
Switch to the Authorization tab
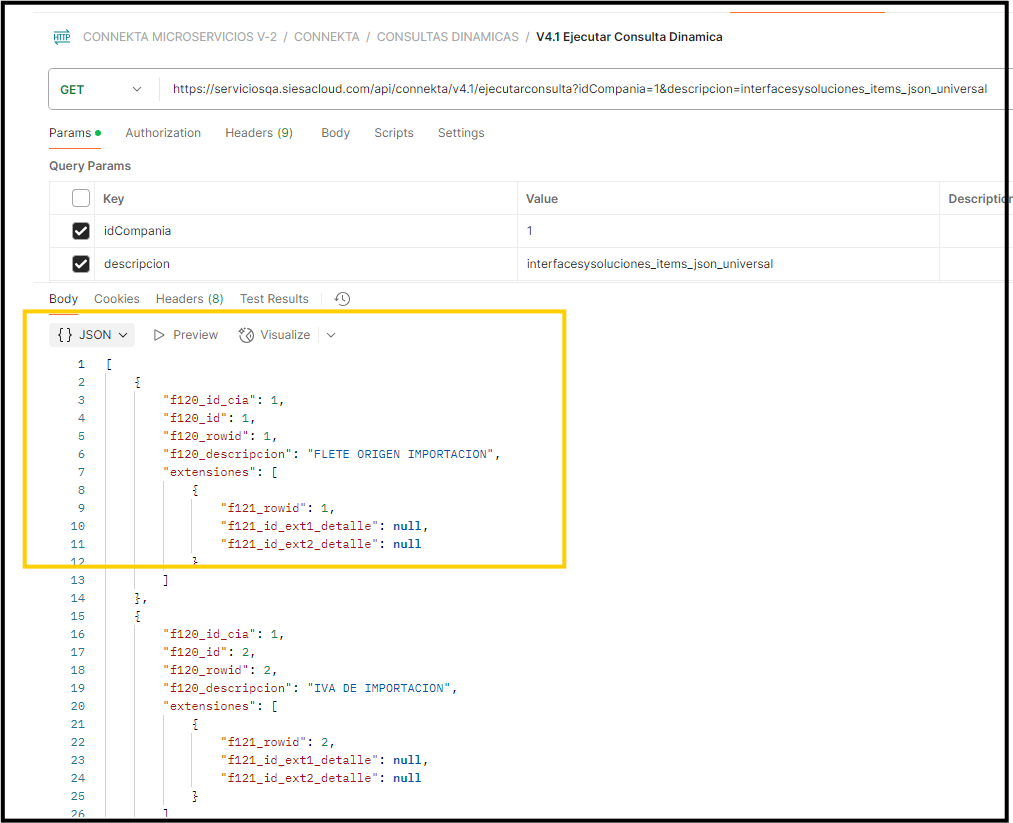tap(162, 132)
